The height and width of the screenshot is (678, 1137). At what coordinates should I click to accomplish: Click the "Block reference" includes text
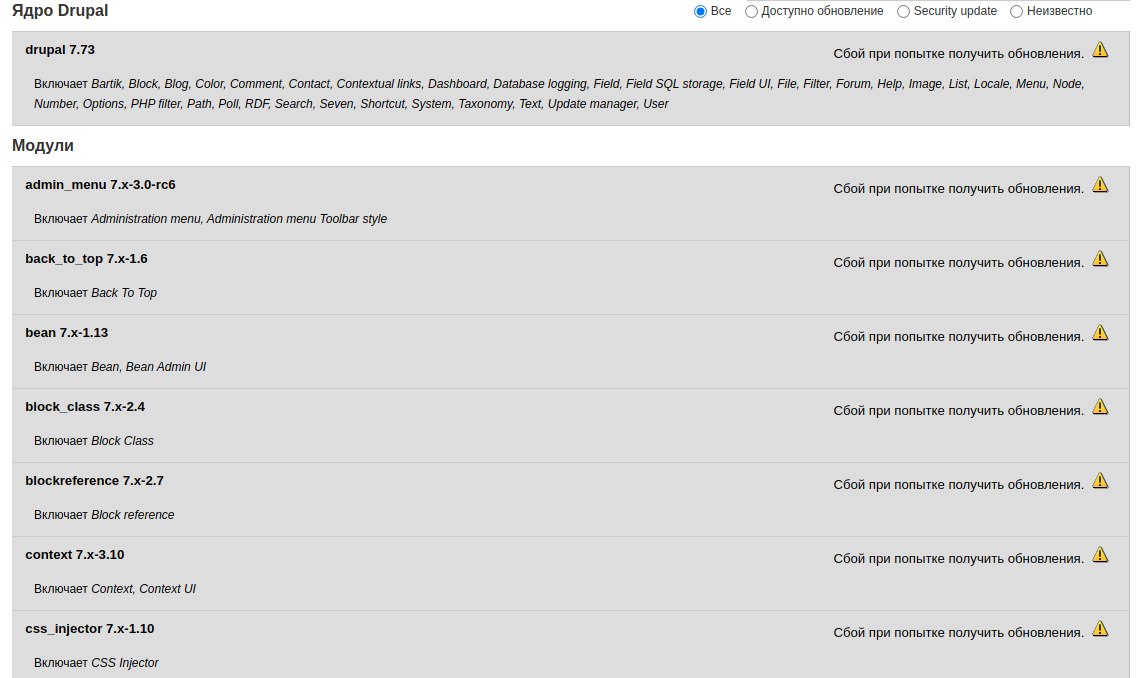[133, 515]
